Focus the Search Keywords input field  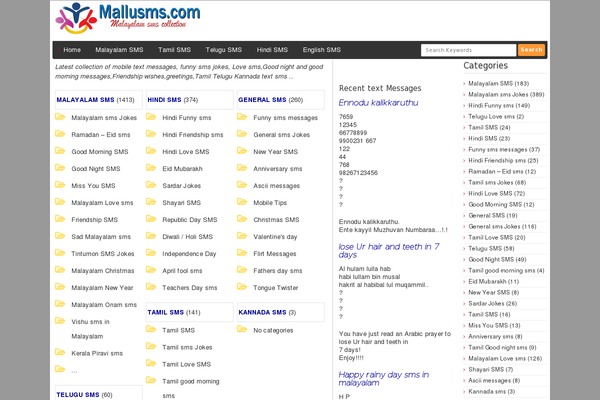[x=468, y=49]
